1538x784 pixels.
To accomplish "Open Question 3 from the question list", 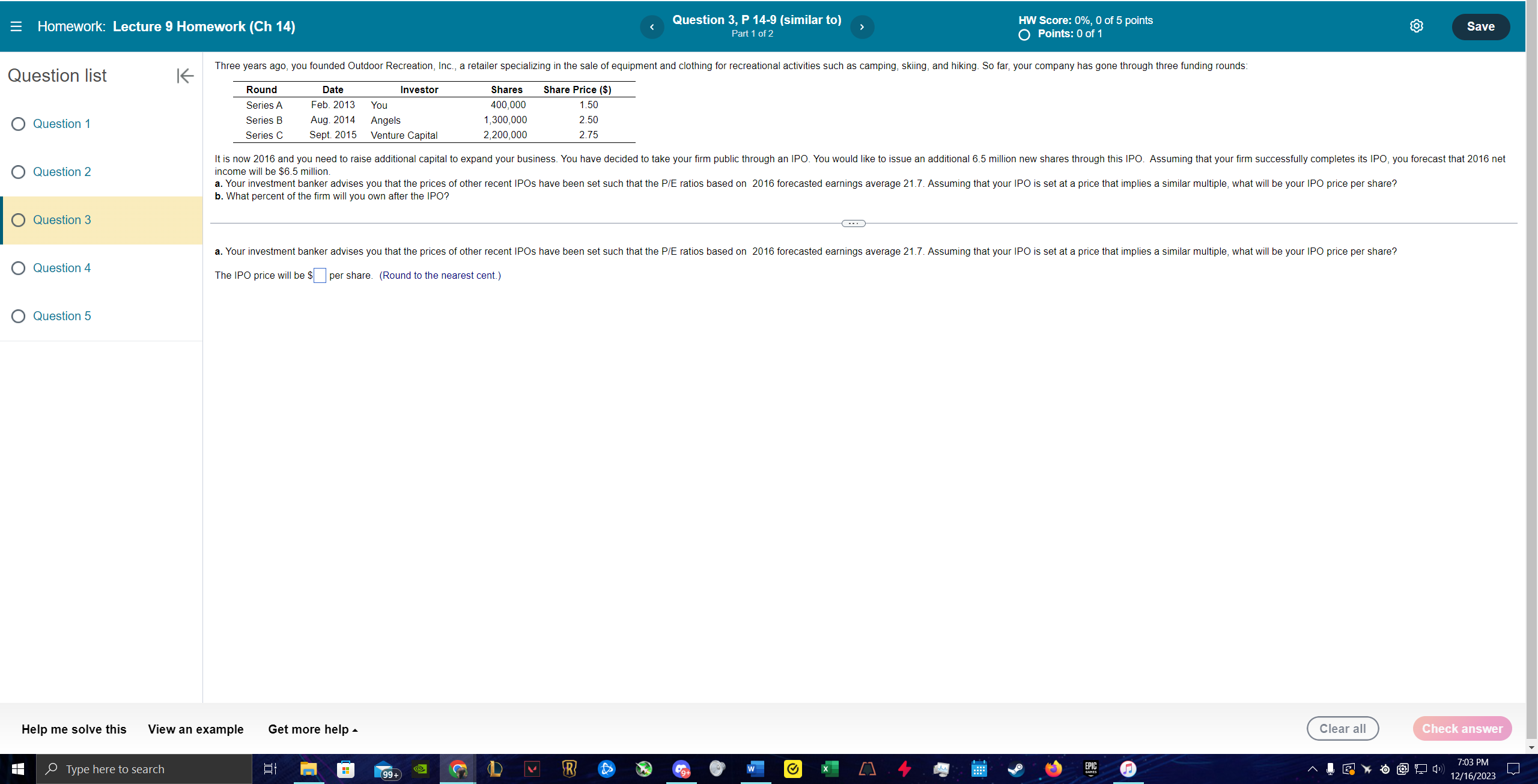I will 62,220.
